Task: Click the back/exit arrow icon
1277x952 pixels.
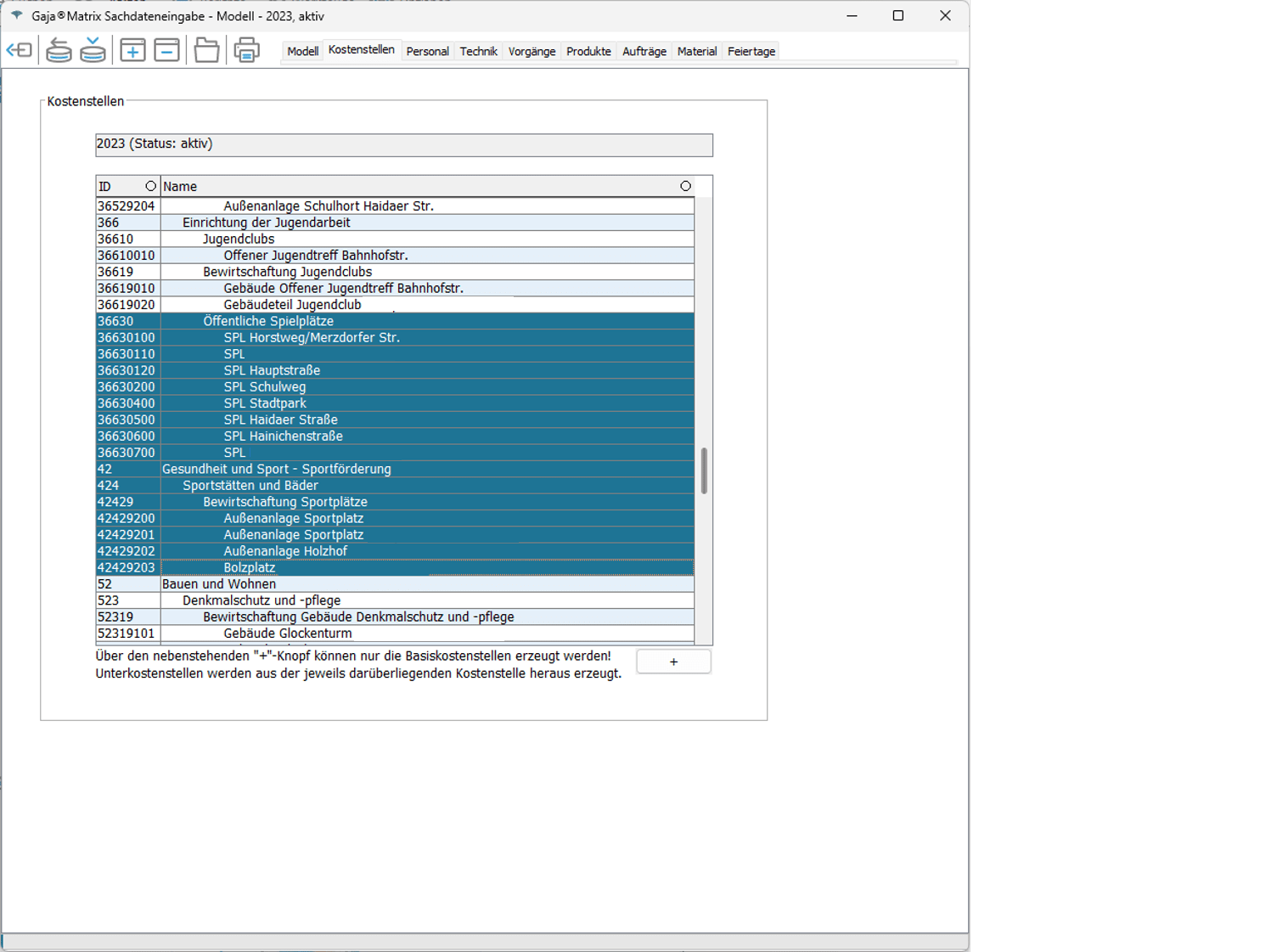Action: pyautogui.click(x=20, y=51)
